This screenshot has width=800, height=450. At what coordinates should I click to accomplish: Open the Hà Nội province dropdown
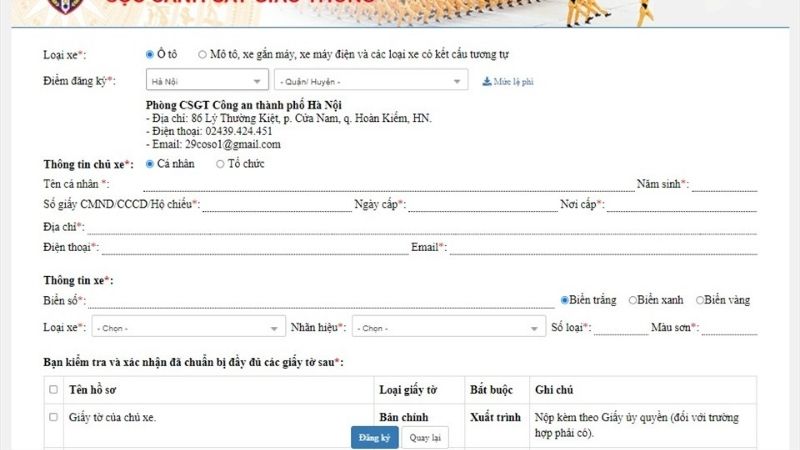pos(206,81)
